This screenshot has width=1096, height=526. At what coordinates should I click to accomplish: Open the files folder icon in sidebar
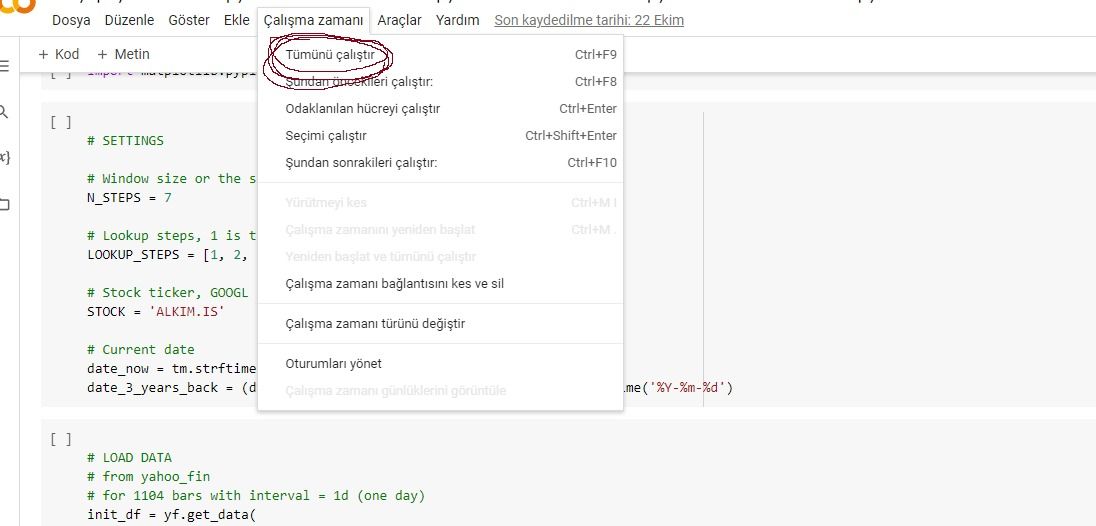tap(4, 204)
